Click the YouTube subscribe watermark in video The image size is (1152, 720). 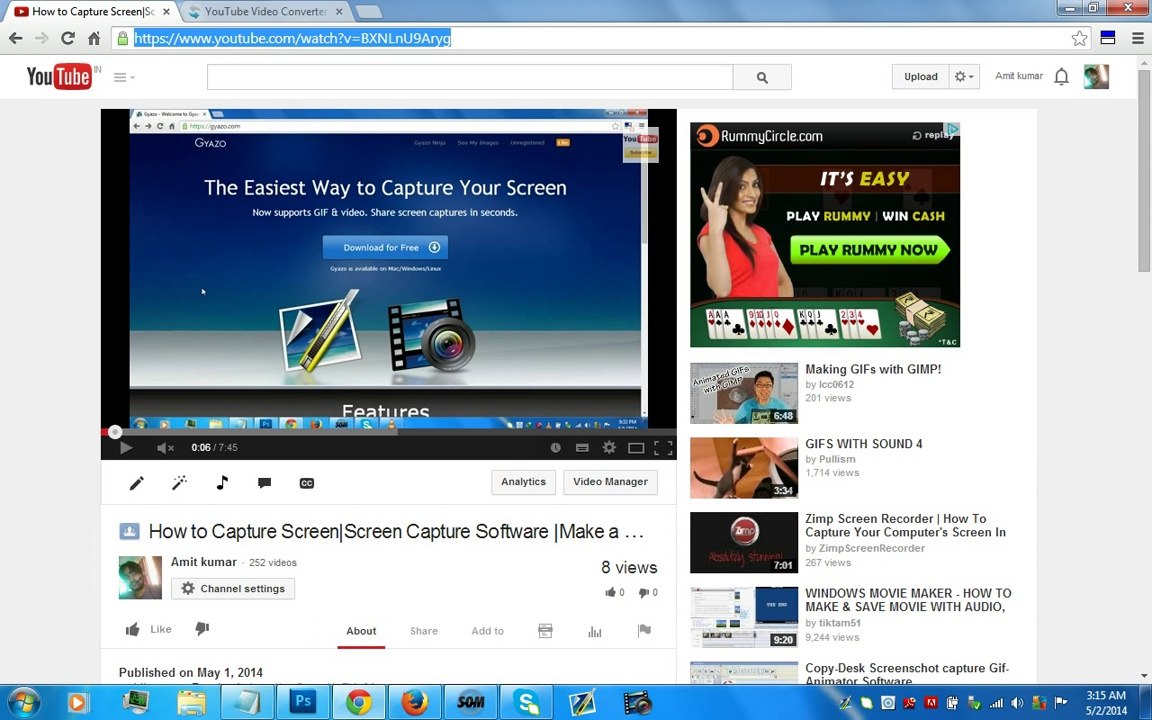point(640,144)
